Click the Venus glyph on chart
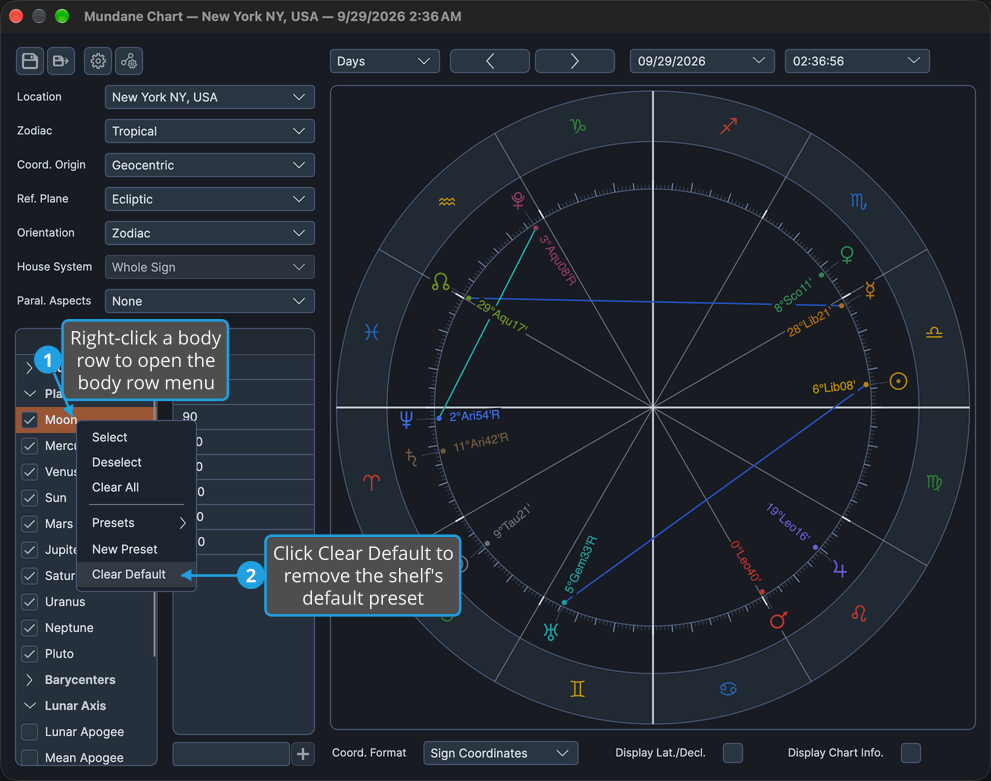 pos(846,255)
